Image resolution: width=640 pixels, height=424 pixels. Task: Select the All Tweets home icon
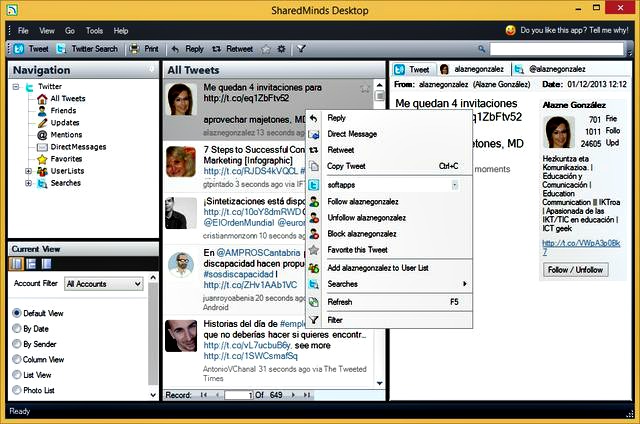42,99
